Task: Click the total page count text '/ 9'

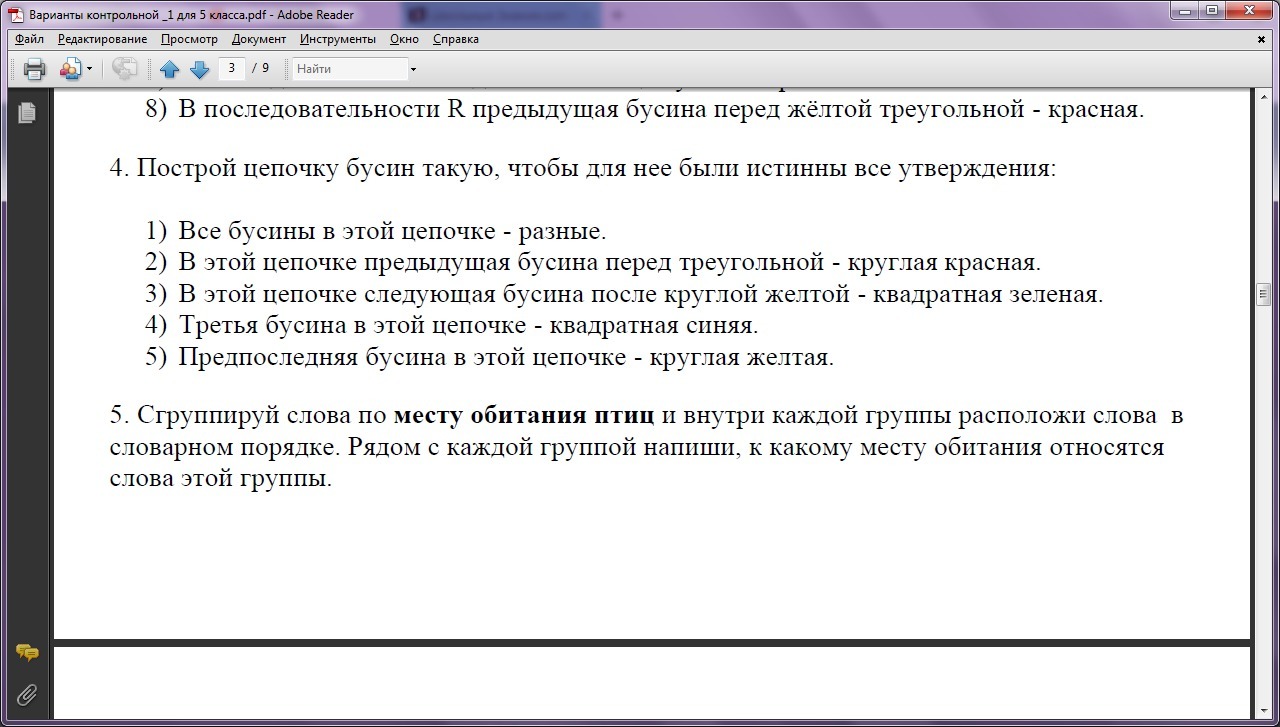Action: coord(260,68)
